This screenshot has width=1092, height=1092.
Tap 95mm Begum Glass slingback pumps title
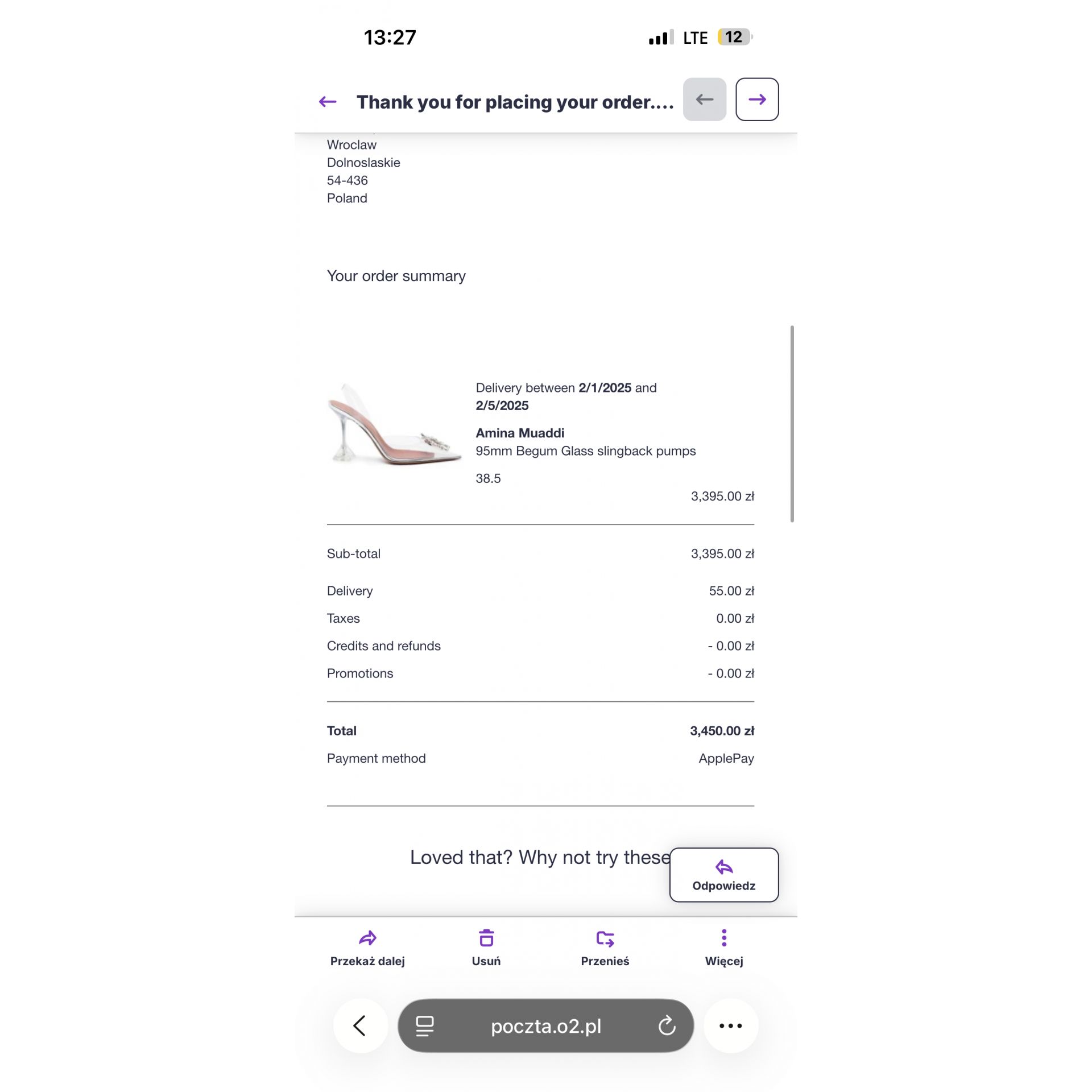coord(585,451)
